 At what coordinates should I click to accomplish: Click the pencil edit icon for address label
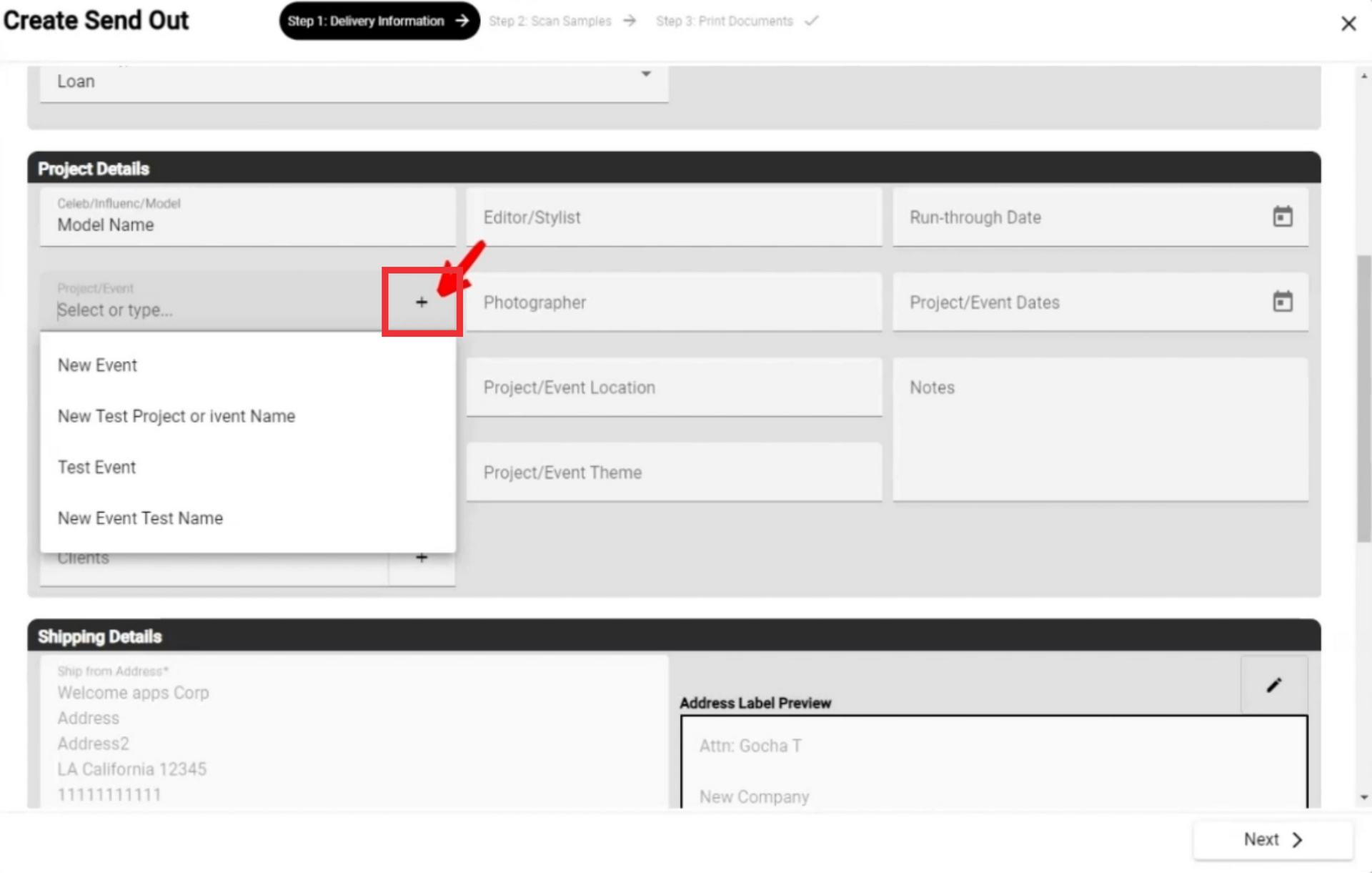coord(1274,685)
